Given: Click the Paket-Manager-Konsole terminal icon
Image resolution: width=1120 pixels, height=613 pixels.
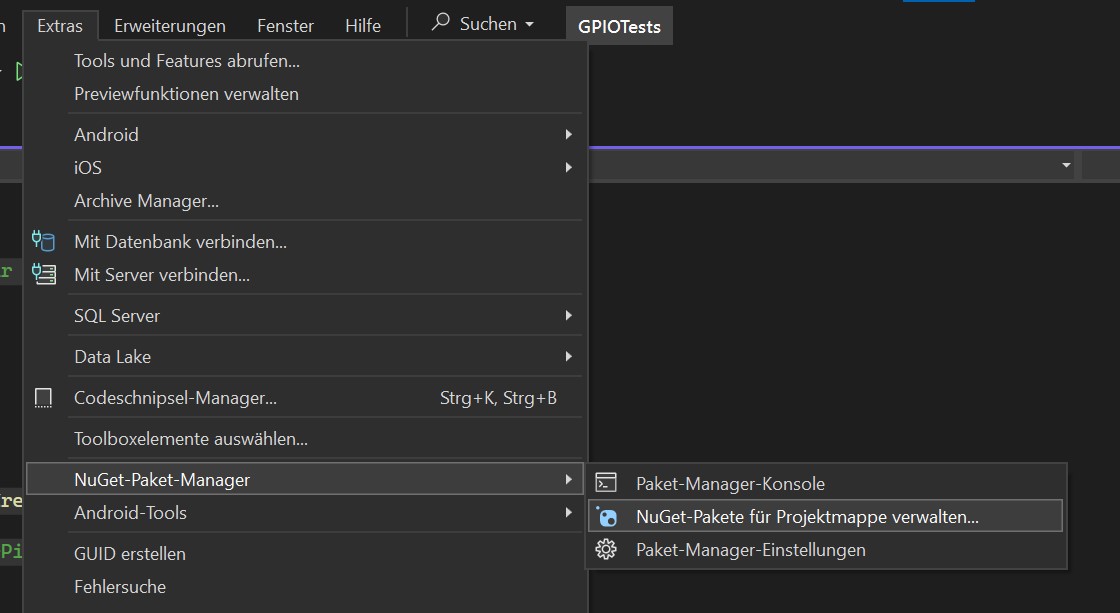Looking at the screenshot, I should tap(606, 484).
